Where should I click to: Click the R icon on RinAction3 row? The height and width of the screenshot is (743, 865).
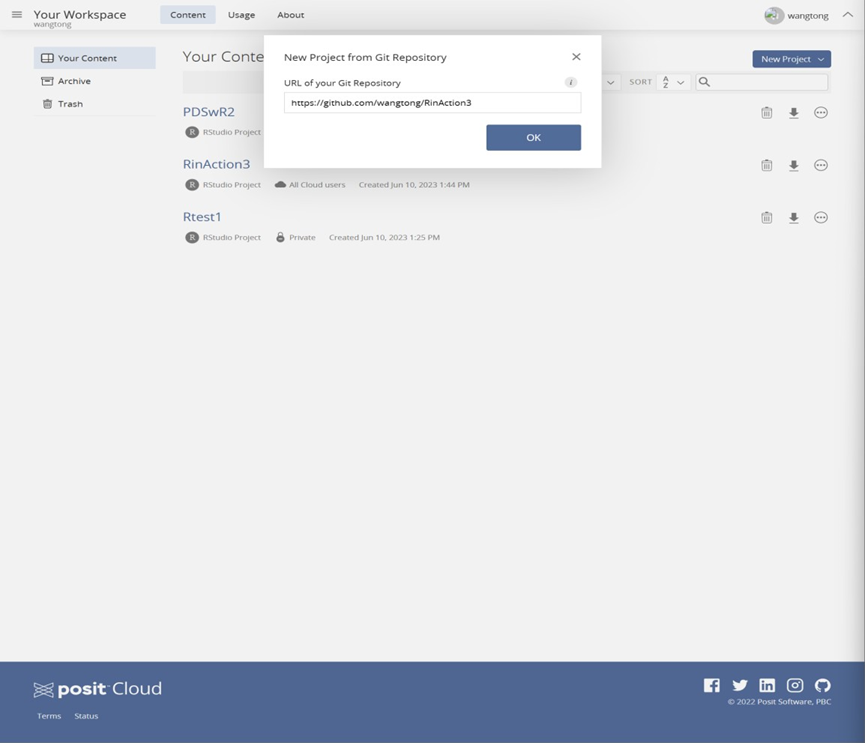pos(192,185)
